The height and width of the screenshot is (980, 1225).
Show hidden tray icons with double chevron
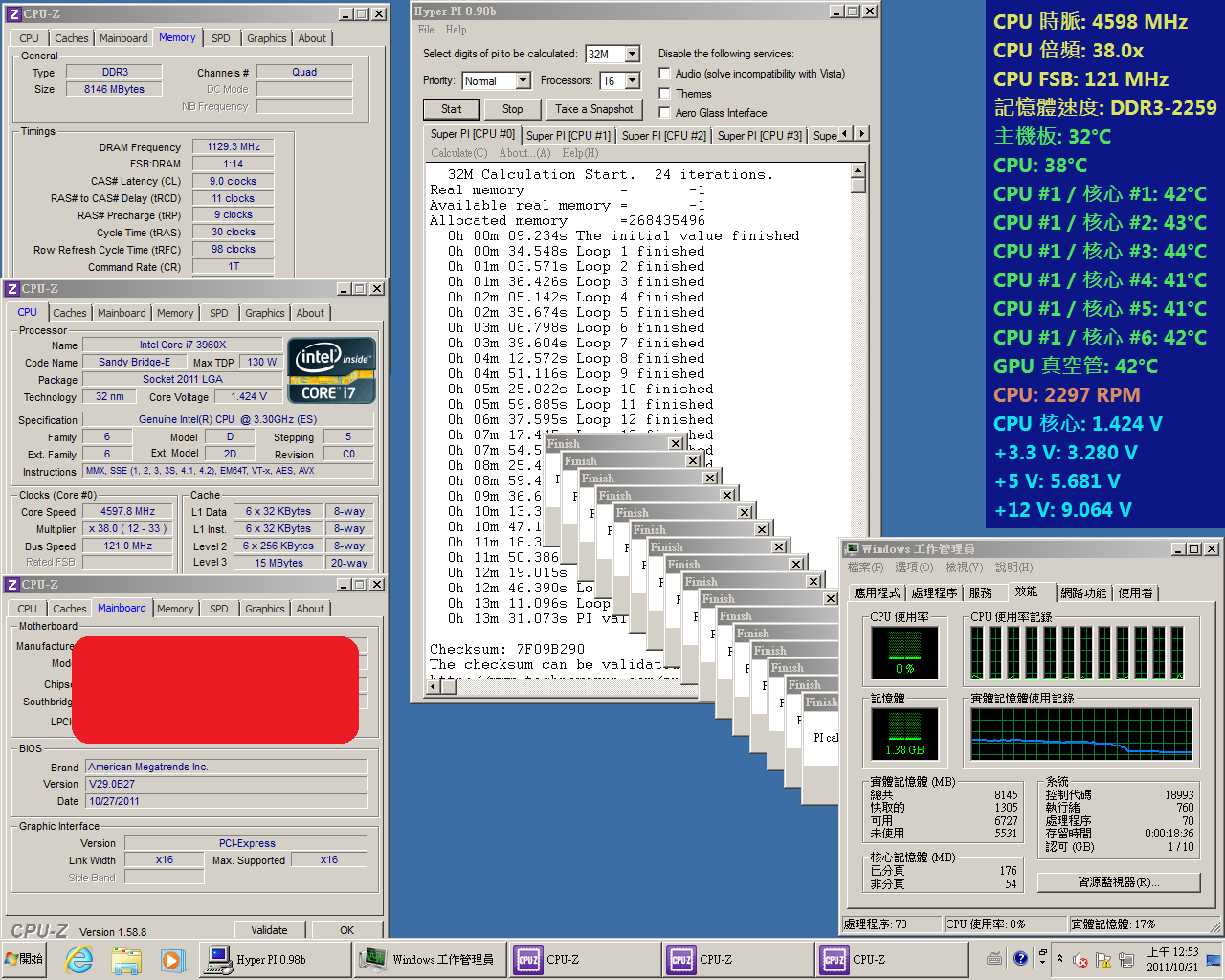(1059, 958)
